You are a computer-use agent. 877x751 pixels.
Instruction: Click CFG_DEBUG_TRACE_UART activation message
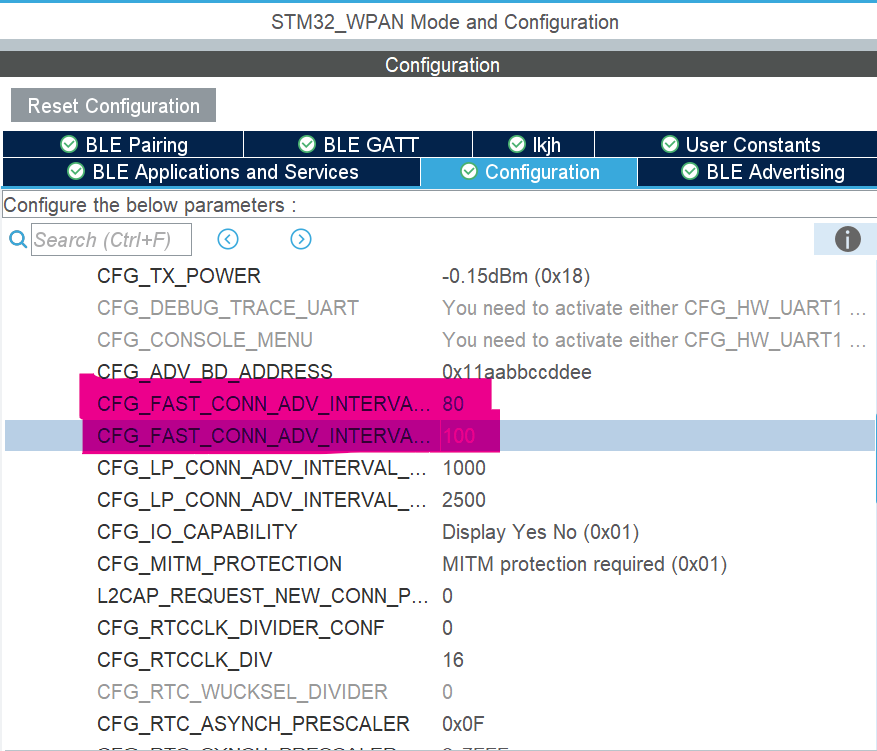654,308
